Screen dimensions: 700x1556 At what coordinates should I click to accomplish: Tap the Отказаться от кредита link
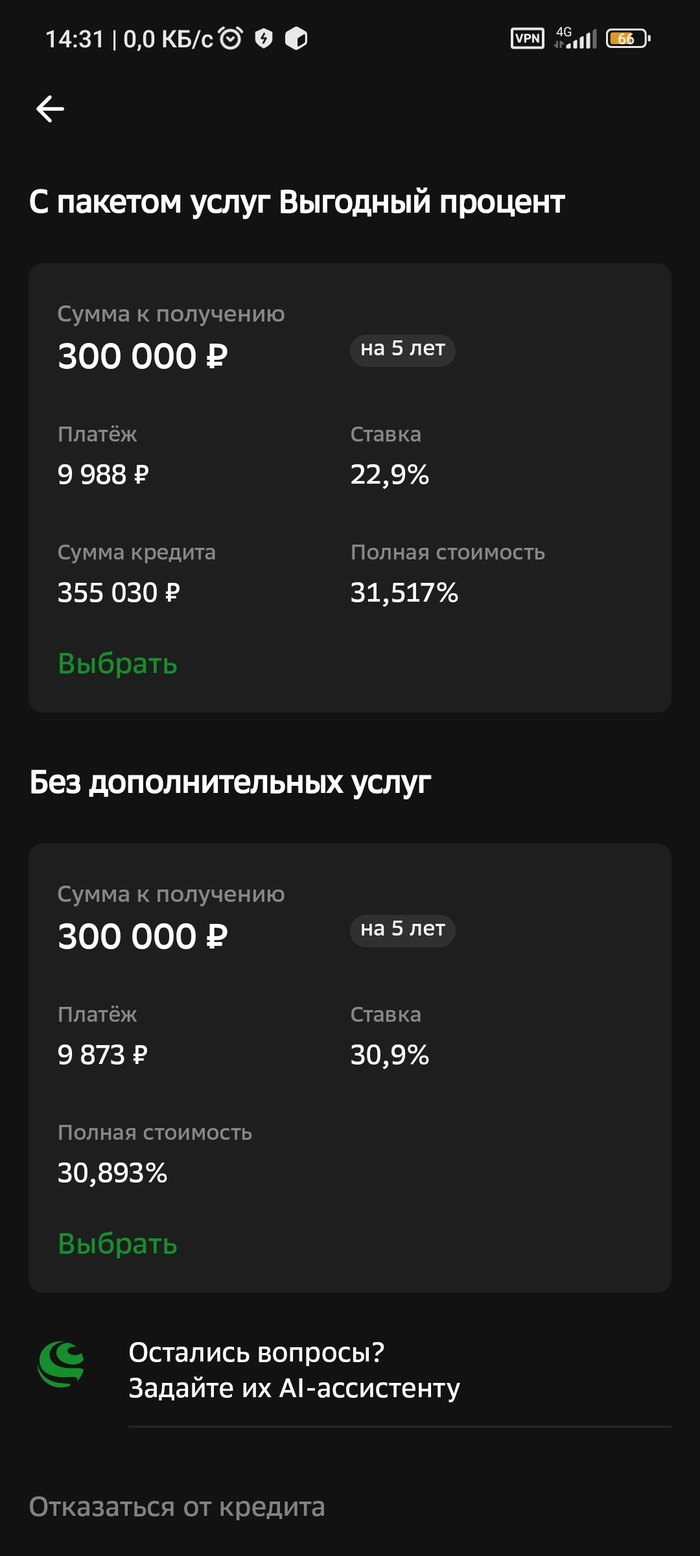(177, 1506)
